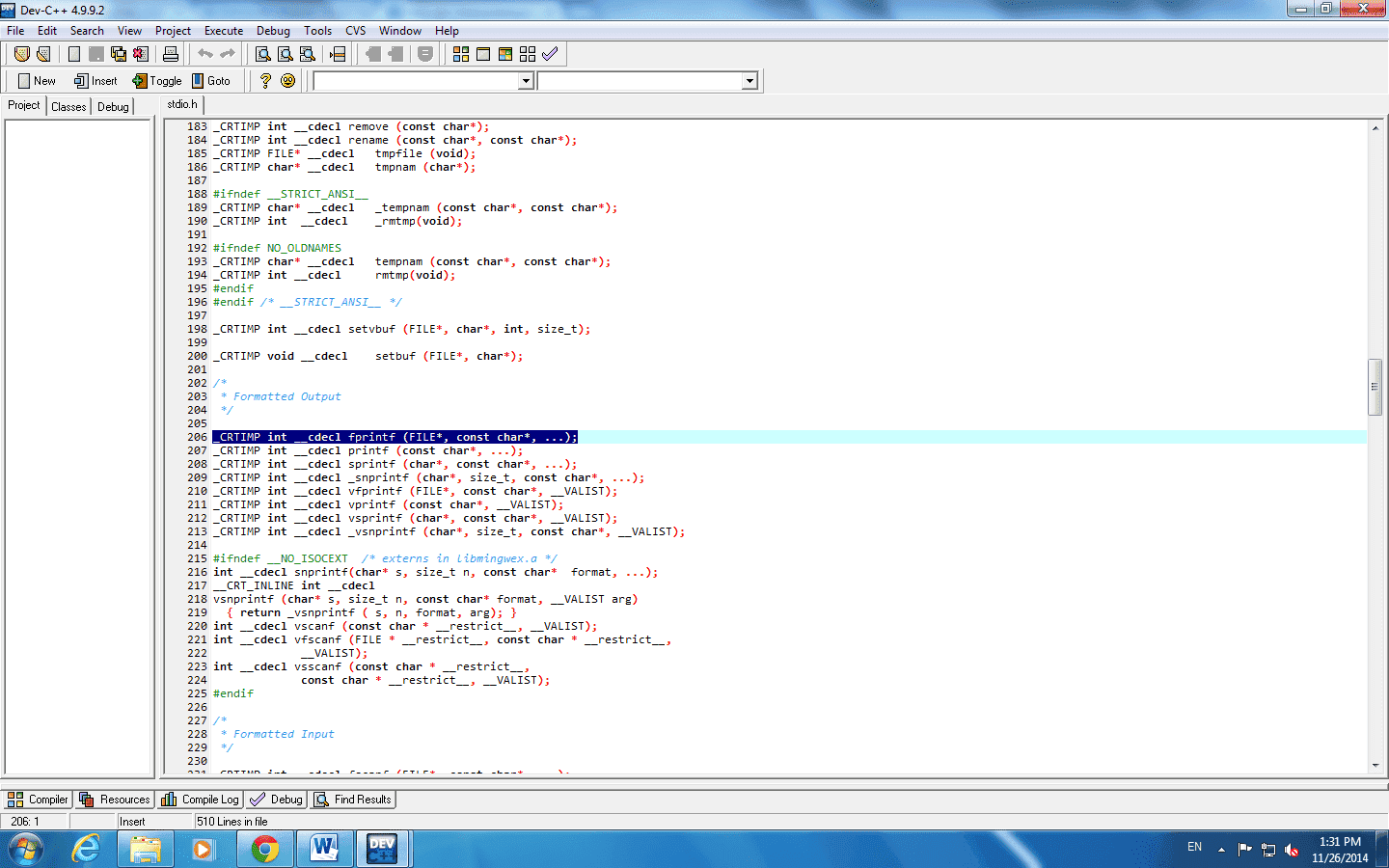
Task: Click the vertical scrollbar thumb in editor
Action: (1375, 386)
